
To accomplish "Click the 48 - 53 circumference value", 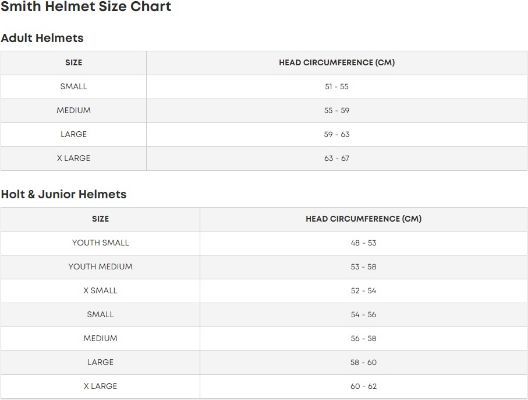I will [363, 243].
